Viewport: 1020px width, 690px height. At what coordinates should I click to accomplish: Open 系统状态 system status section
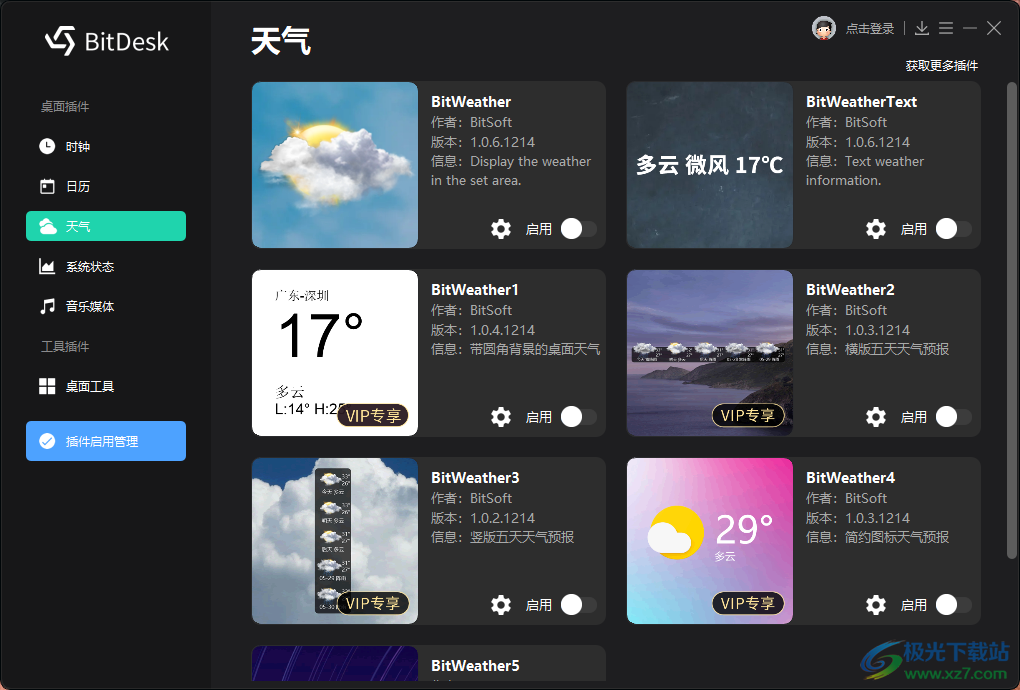(x=106, y=266)
